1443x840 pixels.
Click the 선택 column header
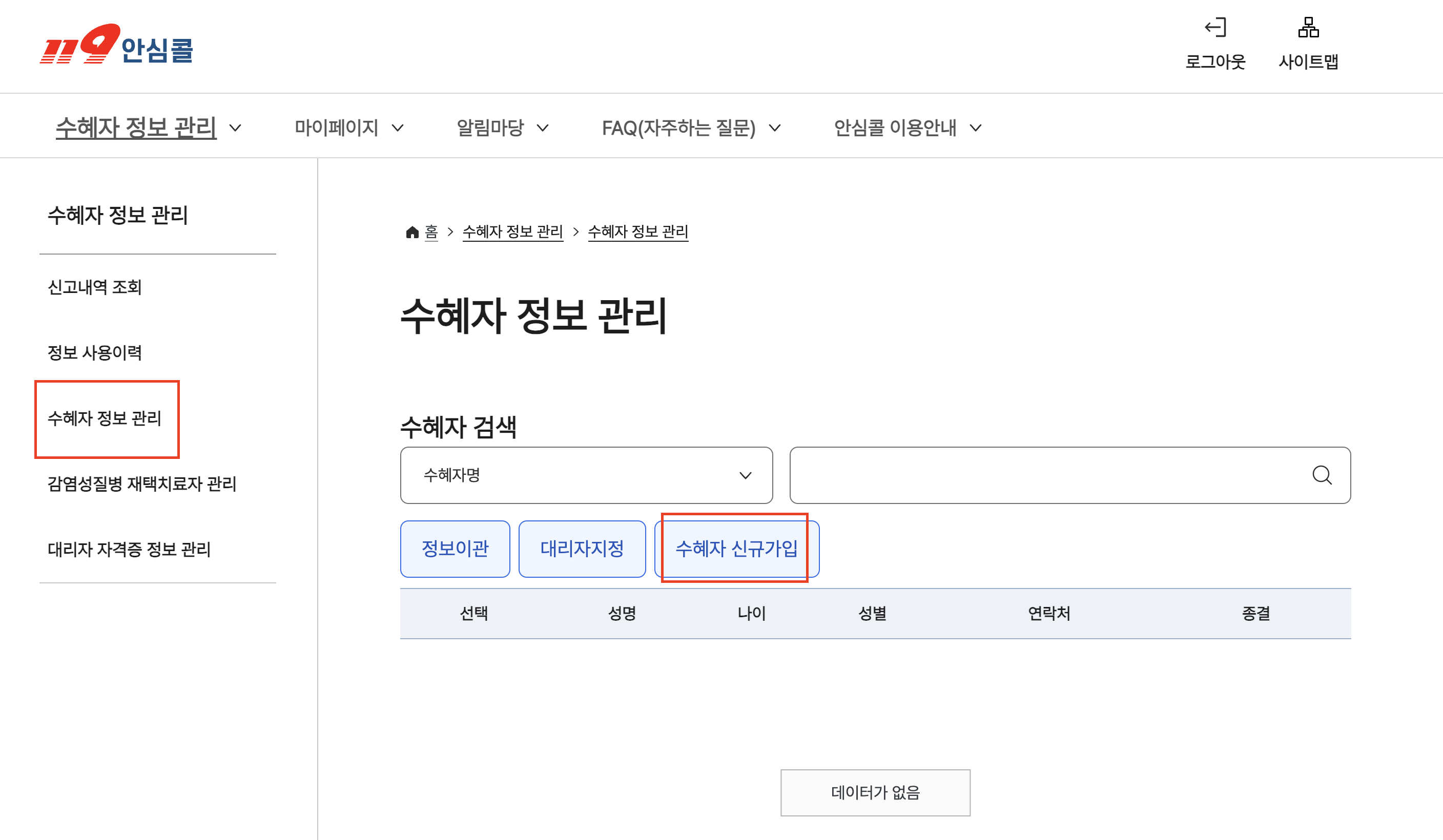(x=474, y=614)
